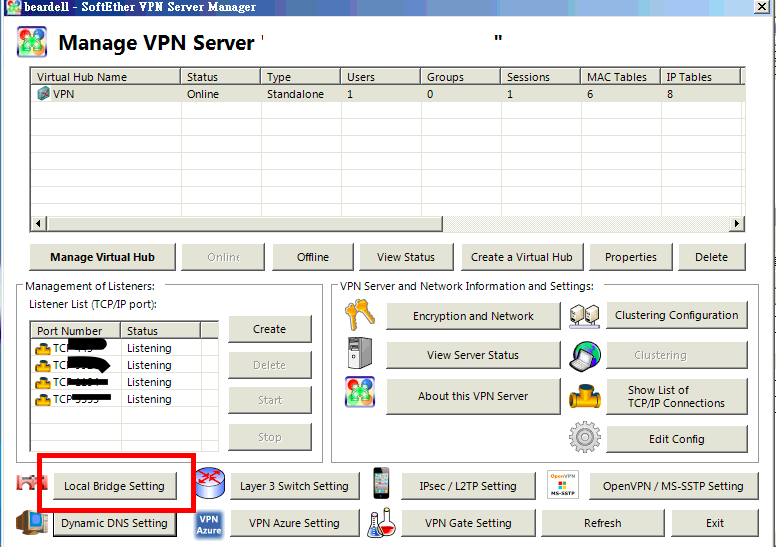Viewport: 776px width, 547px height.
Task: Click the Port Number column header
Action: [x=76, y=331]
